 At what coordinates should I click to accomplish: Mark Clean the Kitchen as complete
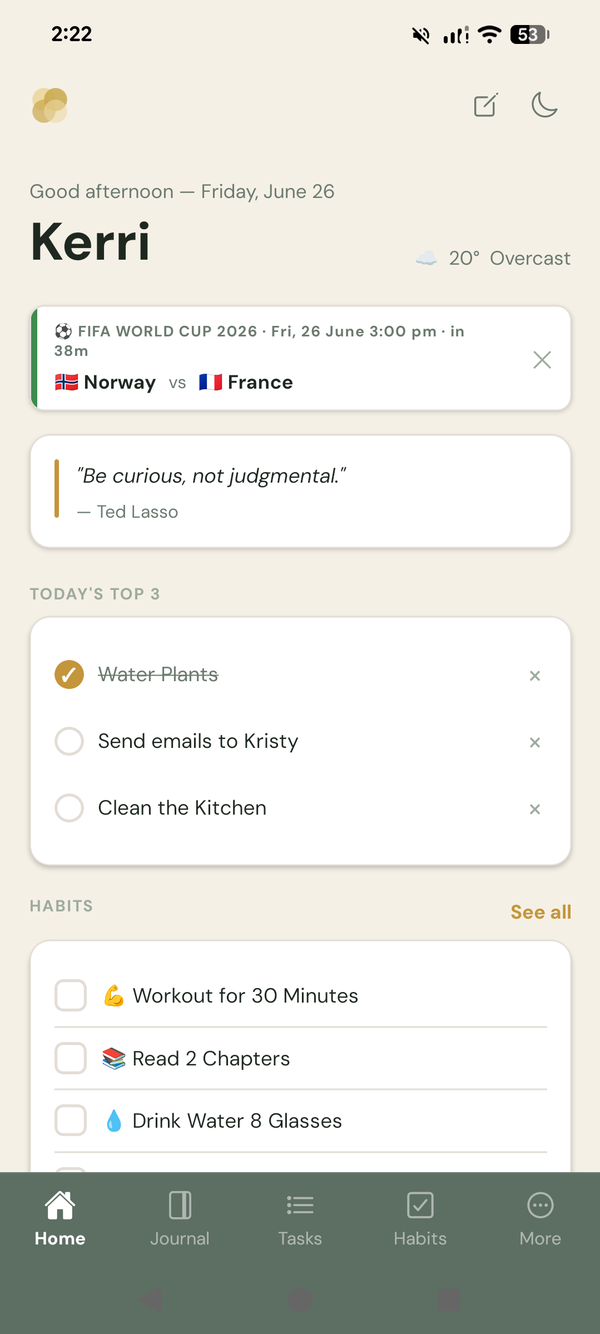point(69,808)
